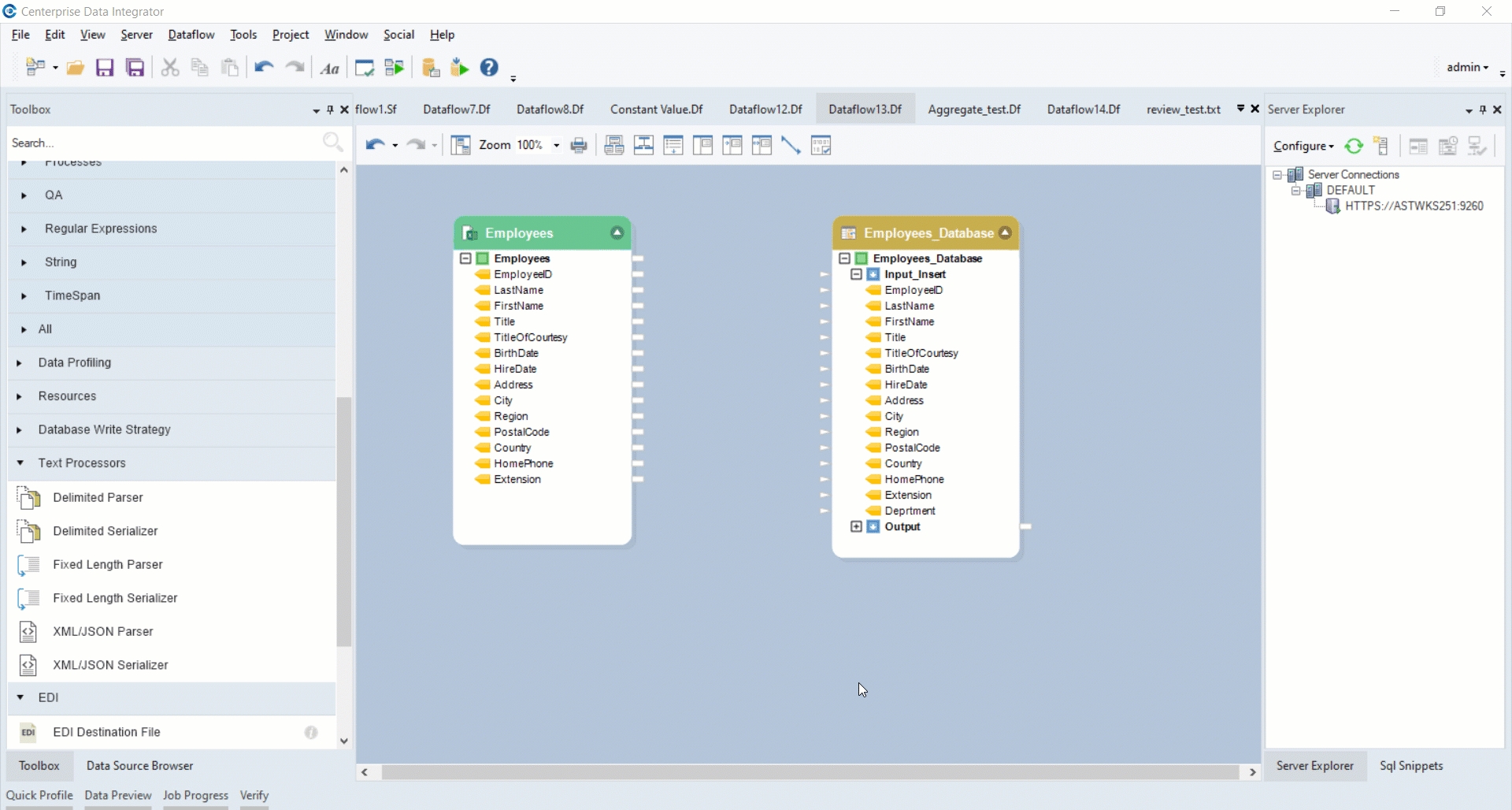Click the Save All icon
This screenshot has height=810, width=1512.
click(x=135, y=69)
